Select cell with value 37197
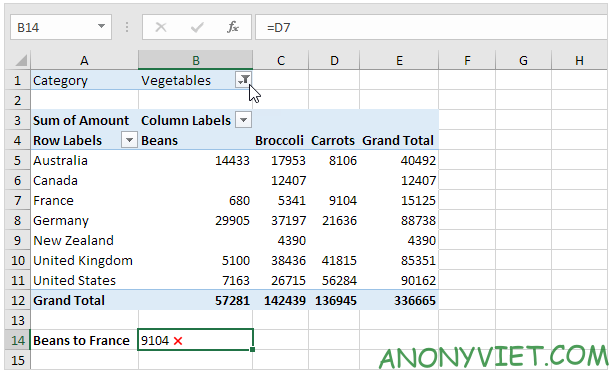610x370 pixels. pos(281,220)
